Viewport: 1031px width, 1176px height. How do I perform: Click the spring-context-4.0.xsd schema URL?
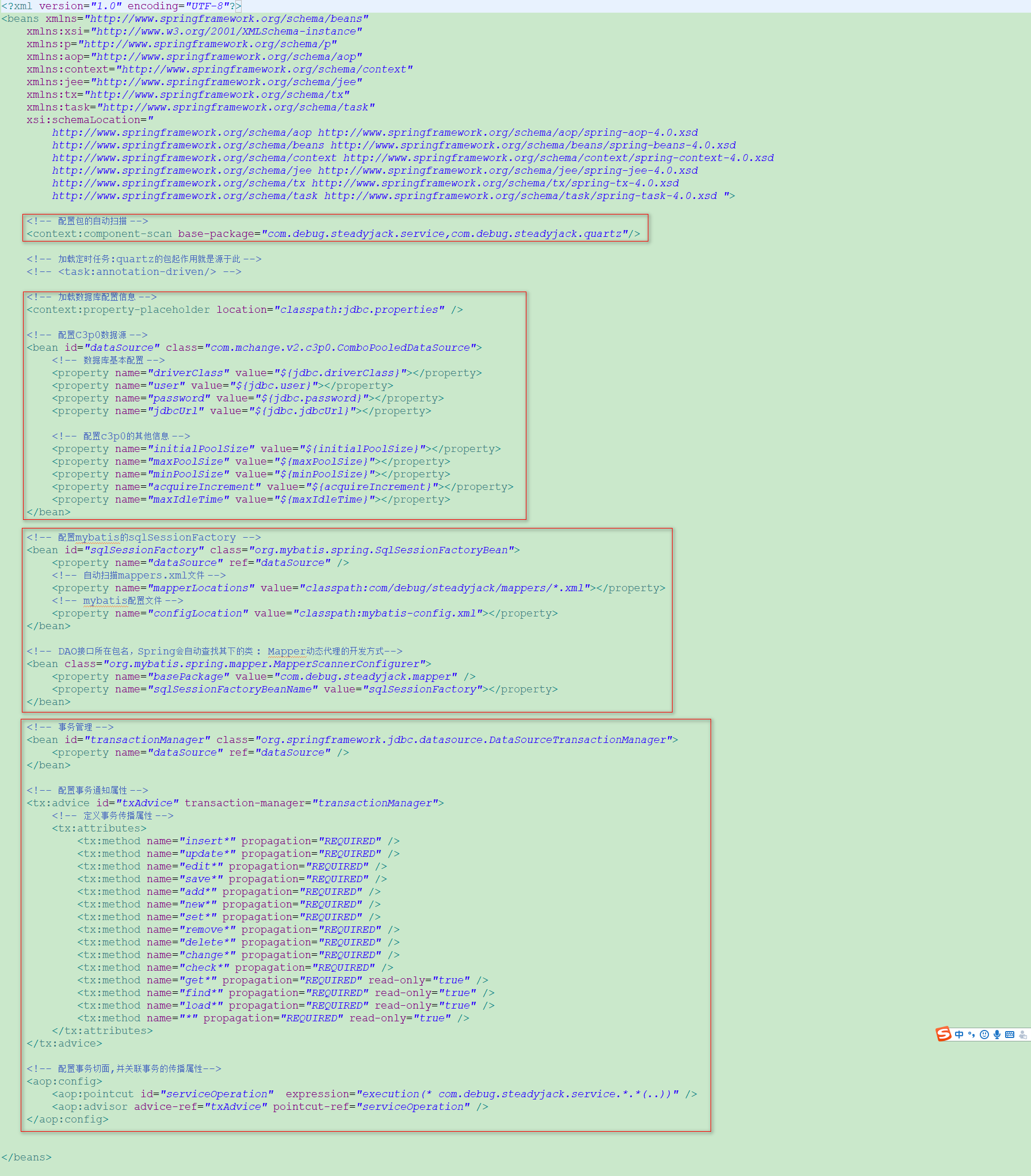(559, 158)
